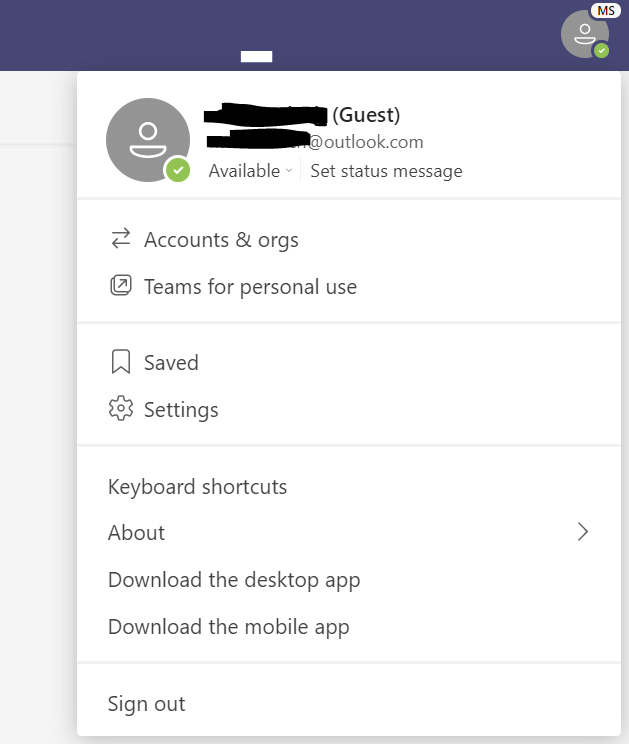This screenshot has height=744, width=629.
Task: Click the Settings gear icon
Action: [121, 408]
